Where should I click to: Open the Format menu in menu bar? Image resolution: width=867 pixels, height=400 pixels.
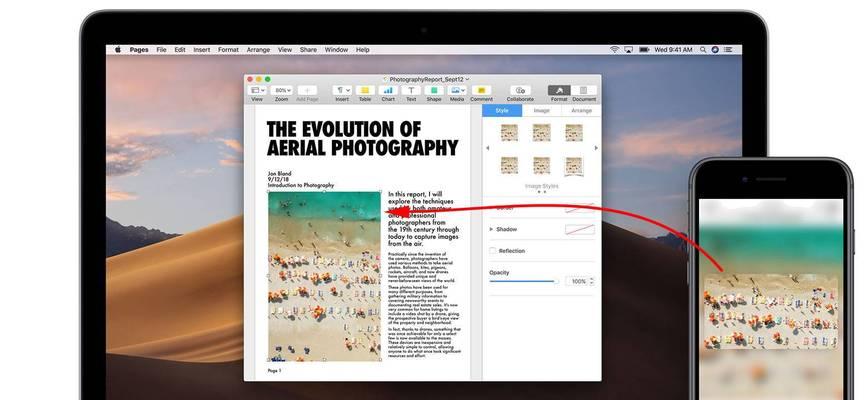pos(228,50)
